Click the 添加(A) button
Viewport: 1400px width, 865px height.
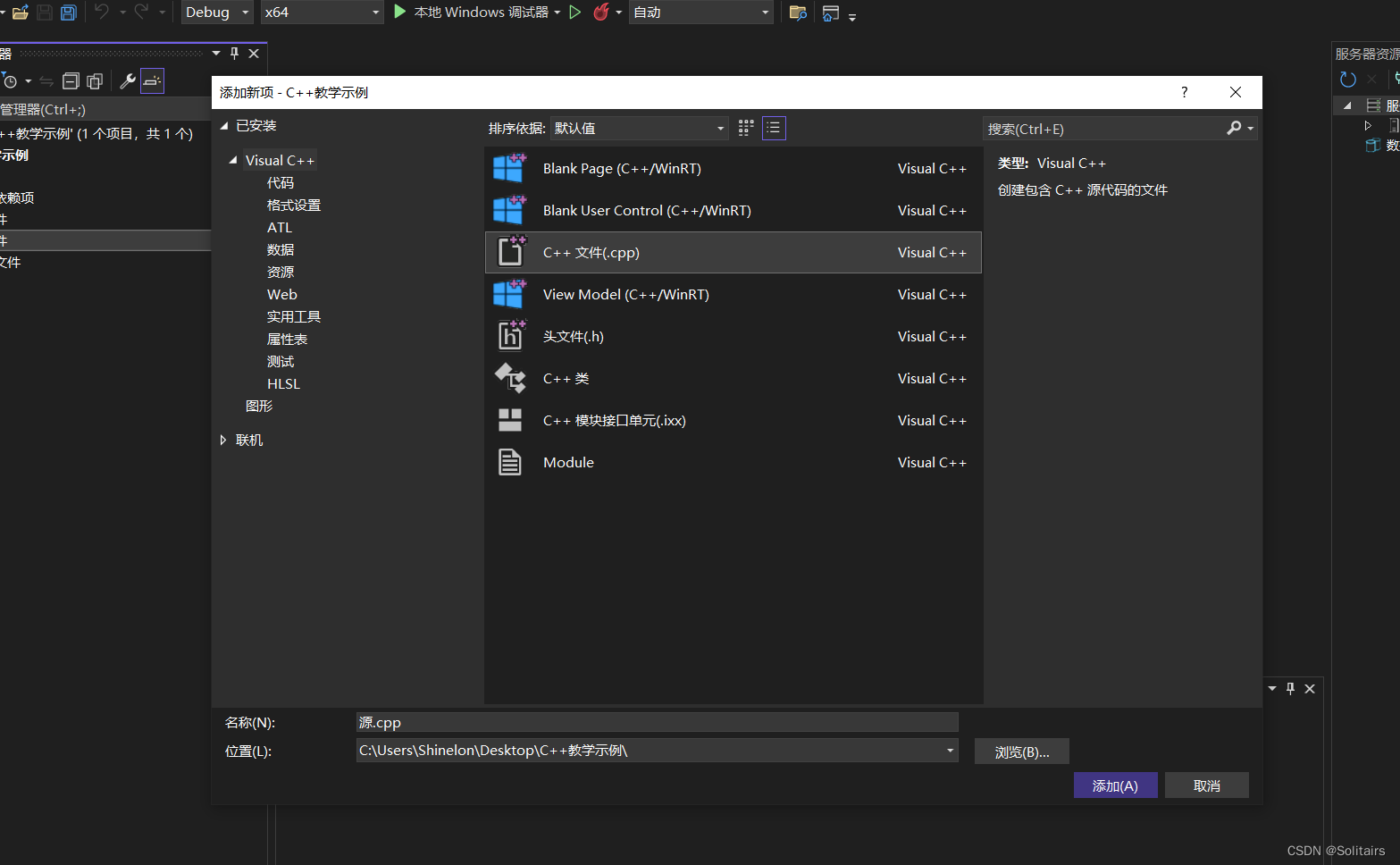point(1116,785)
